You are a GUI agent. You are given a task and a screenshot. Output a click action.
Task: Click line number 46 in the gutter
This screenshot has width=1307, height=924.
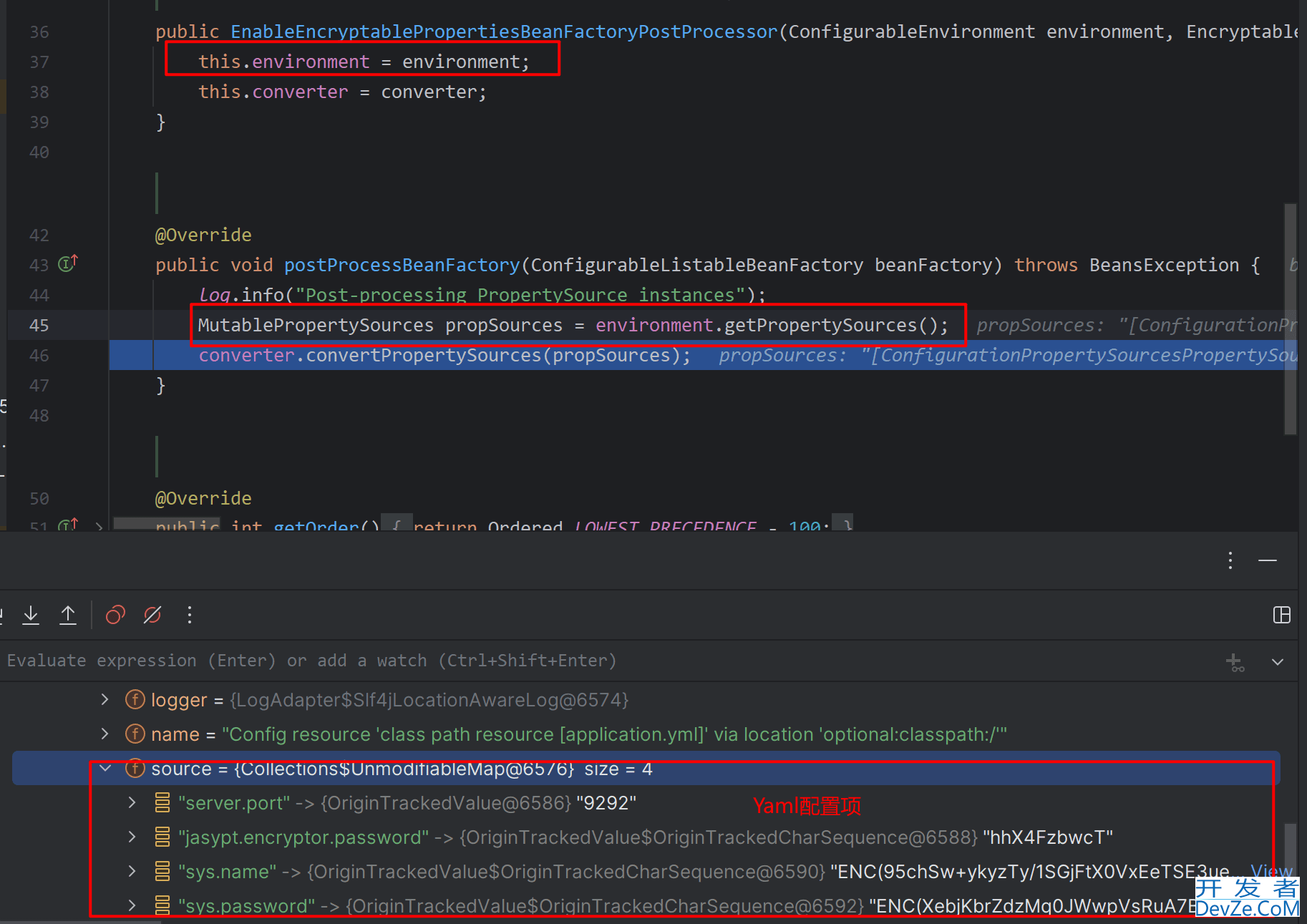[39, 355]
